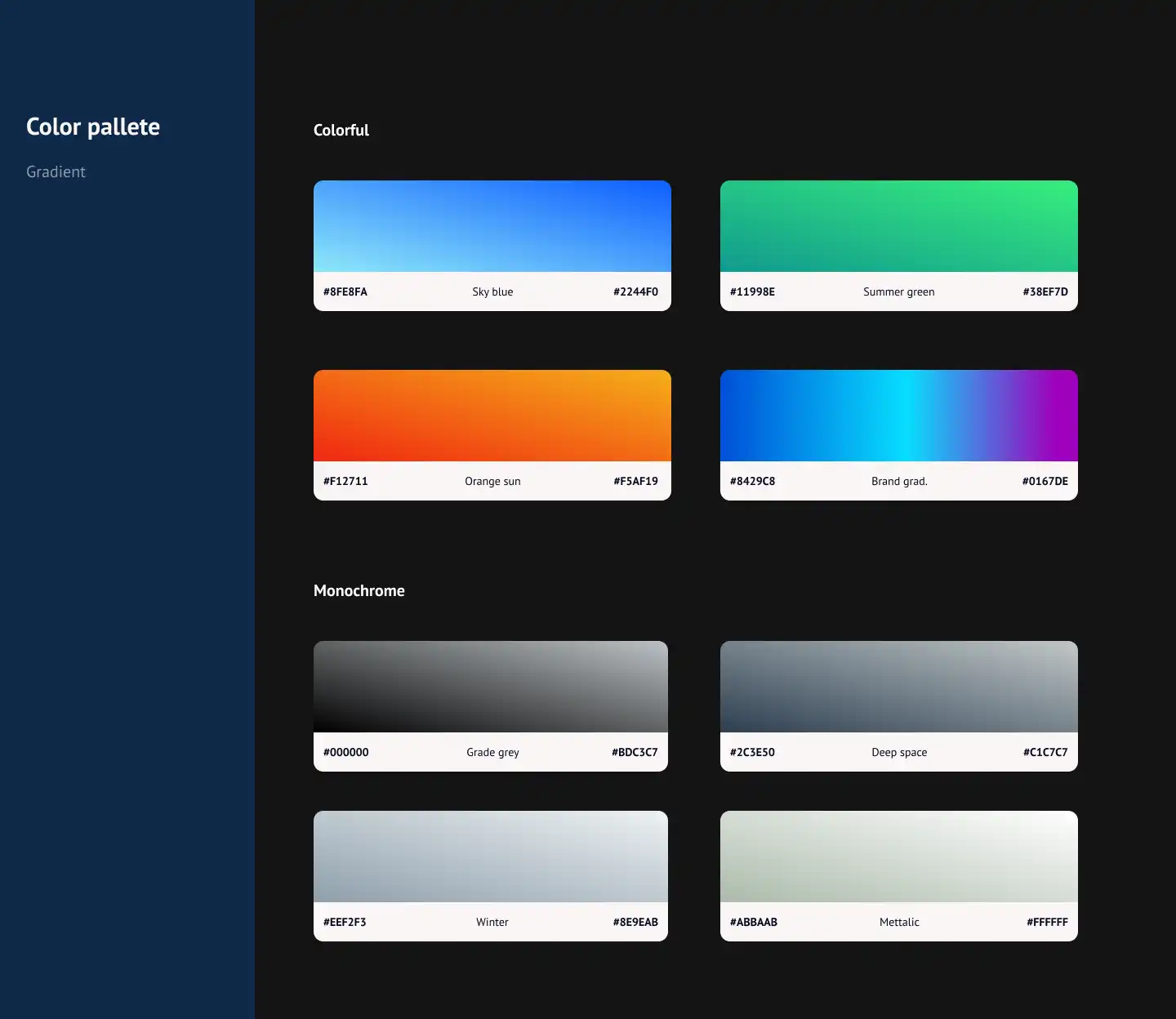This screenshot has height=1019, width=1176.
Task: Click the #ABBAAB hex code
Action: (754, 922)
